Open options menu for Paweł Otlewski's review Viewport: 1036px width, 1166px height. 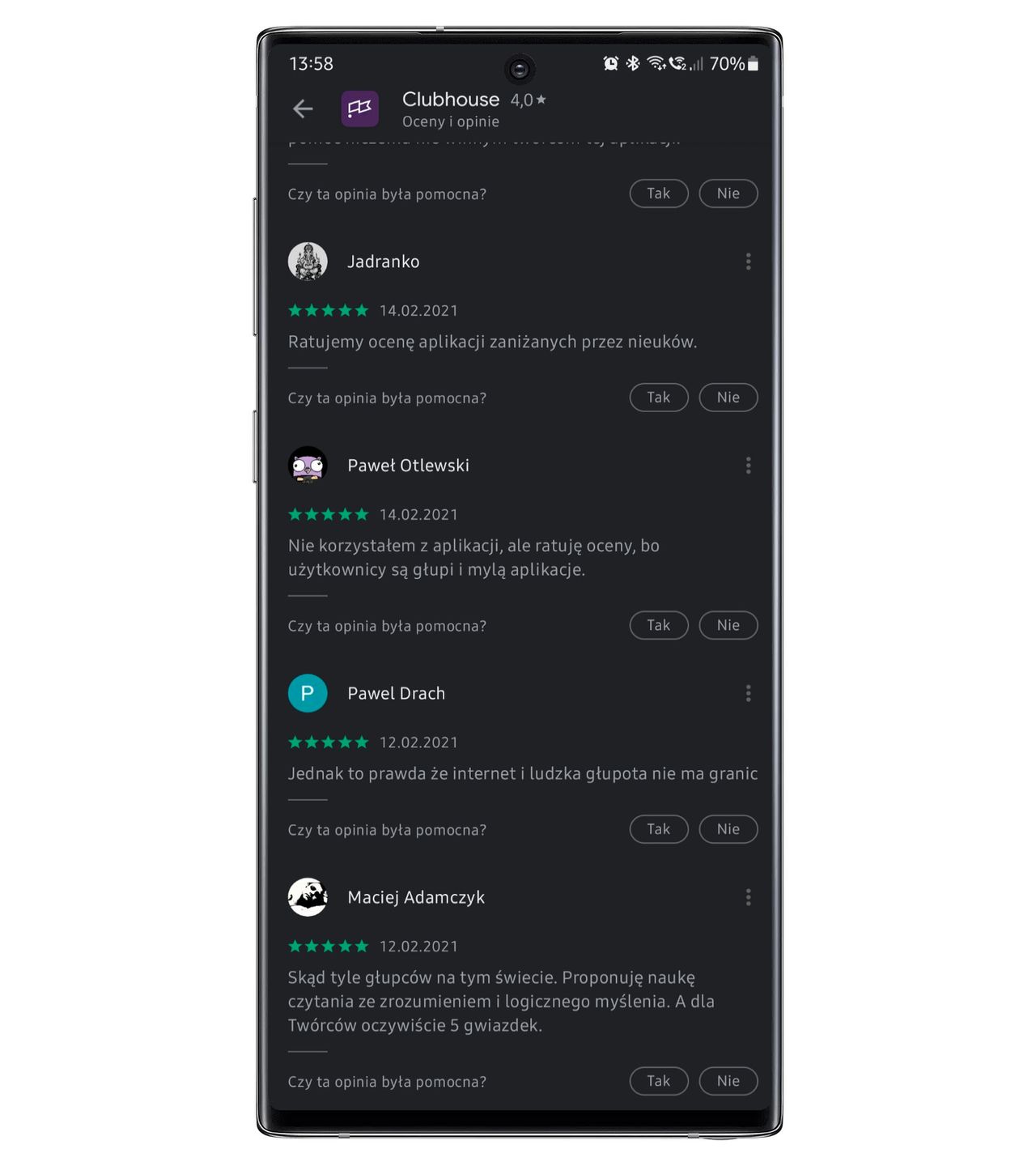pyautogui.click(x=748, y=466)
